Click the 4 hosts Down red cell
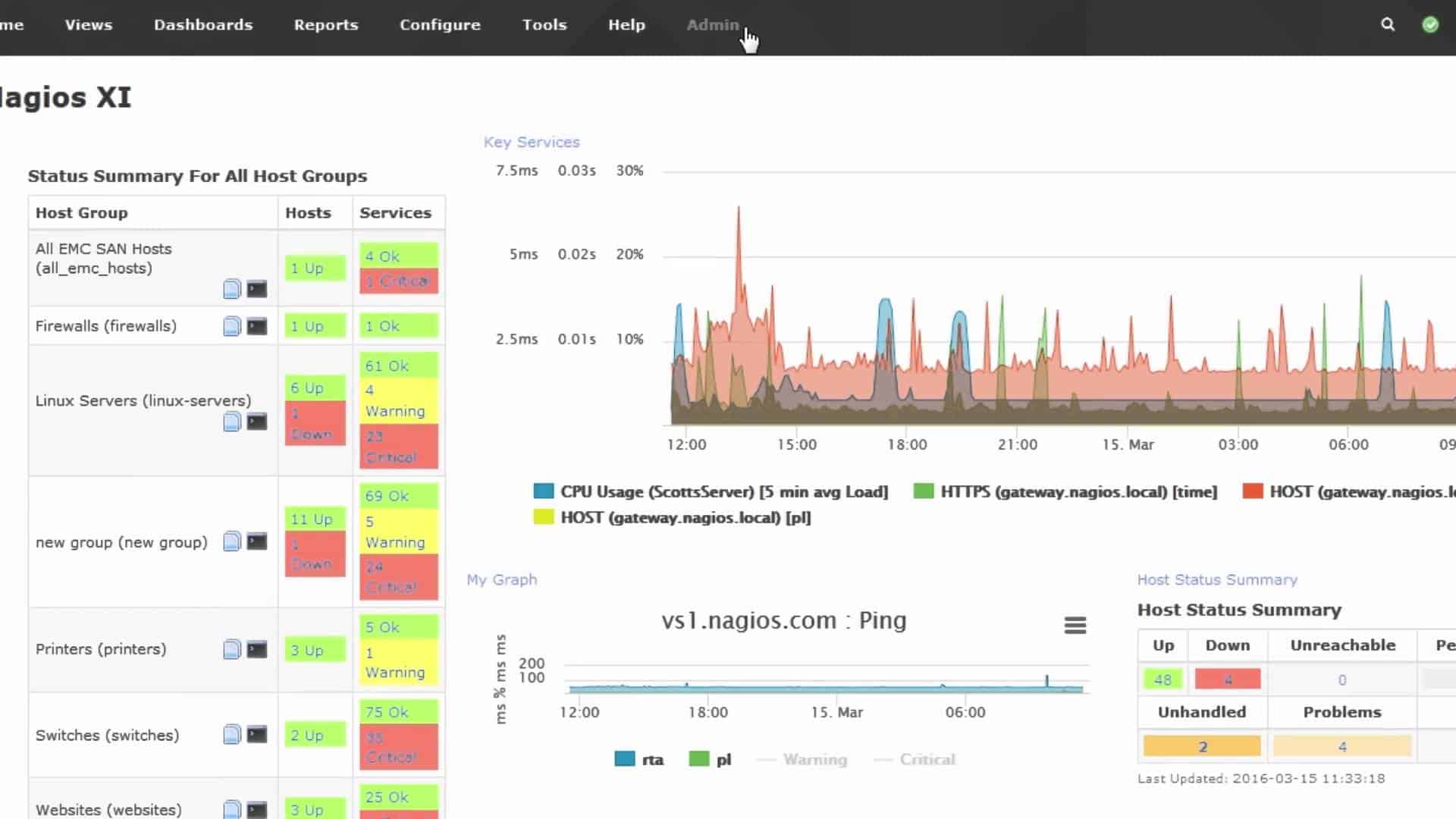 [1228, 679]
